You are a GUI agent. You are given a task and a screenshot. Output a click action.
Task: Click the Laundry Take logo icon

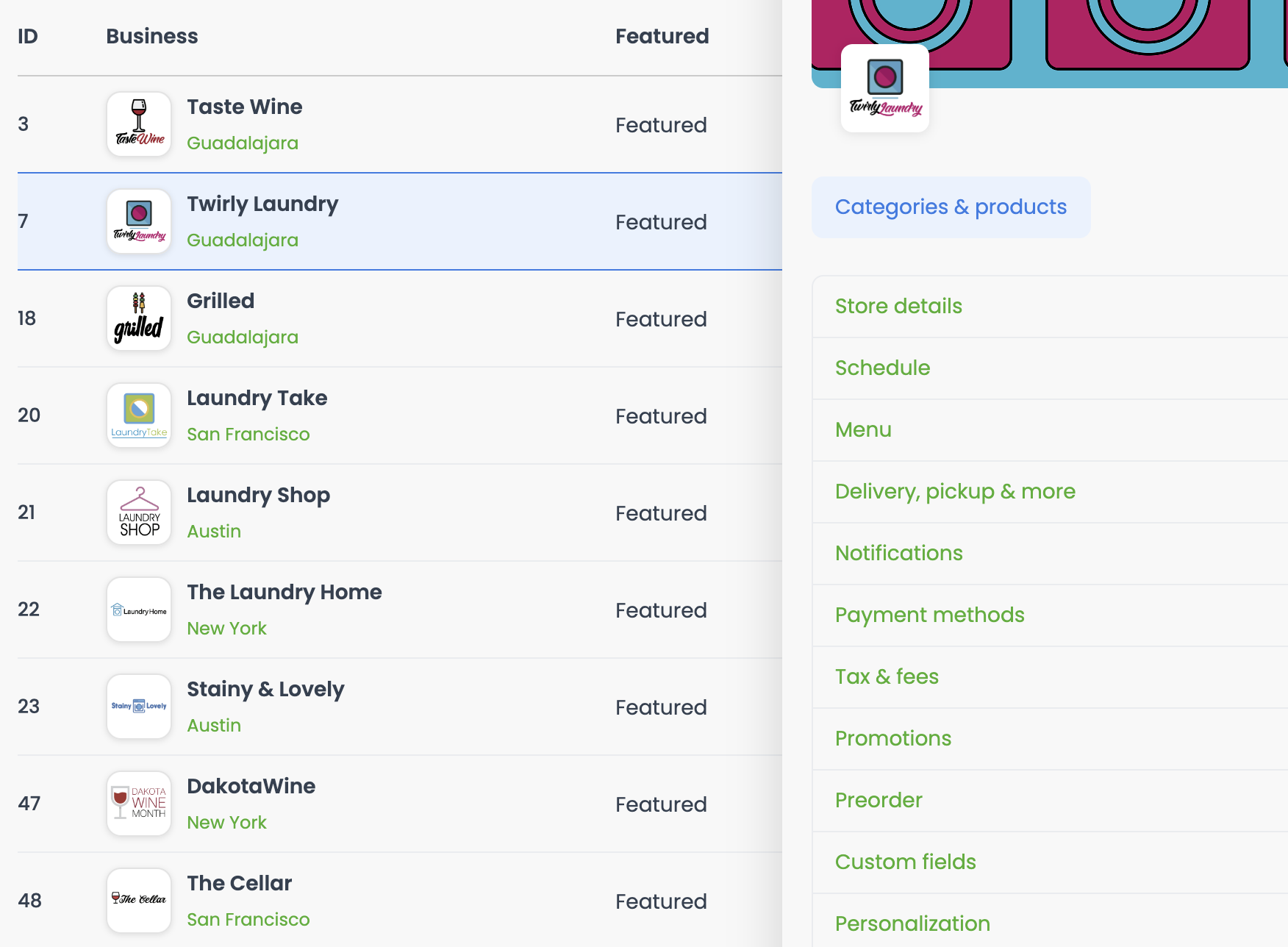tap(139, 415)
